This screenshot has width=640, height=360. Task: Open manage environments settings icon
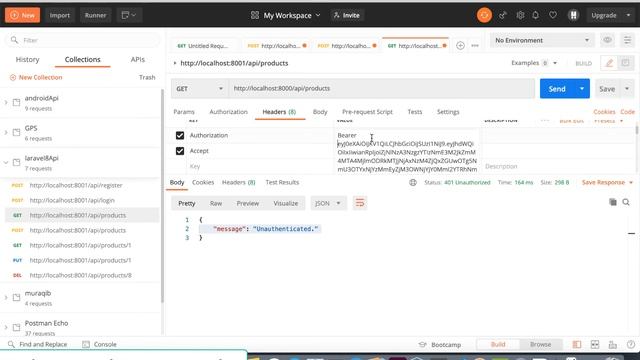pos(627,40)
